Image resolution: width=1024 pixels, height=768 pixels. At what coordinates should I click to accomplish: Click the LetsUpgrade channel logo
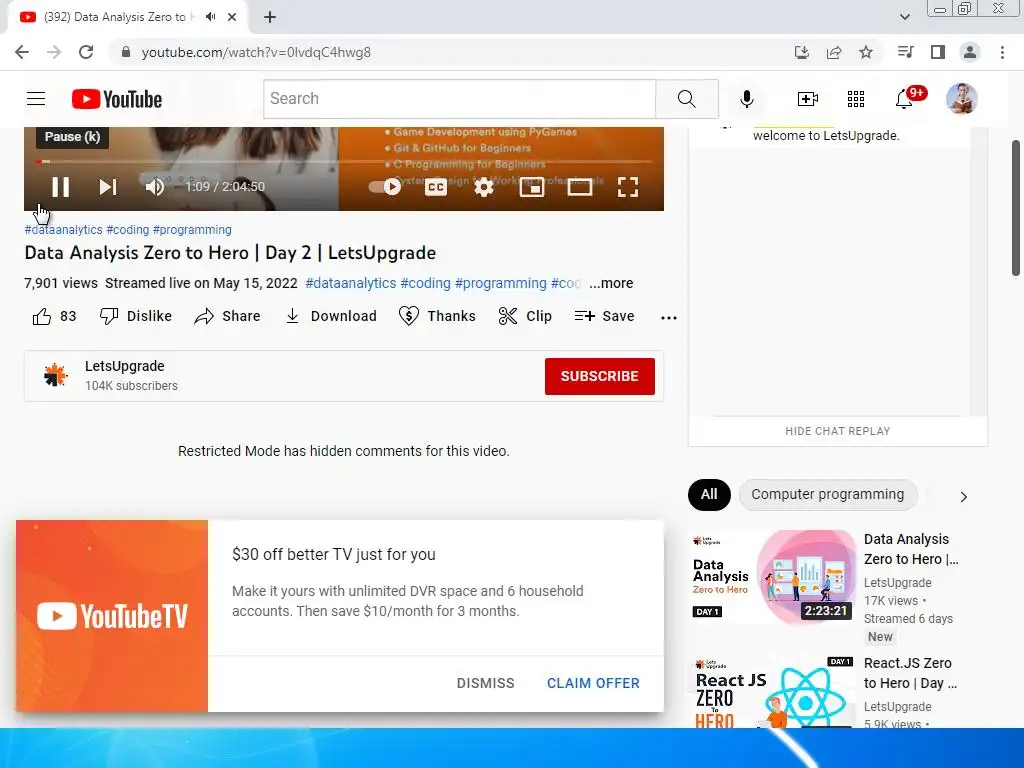click(x=56, y=376)
